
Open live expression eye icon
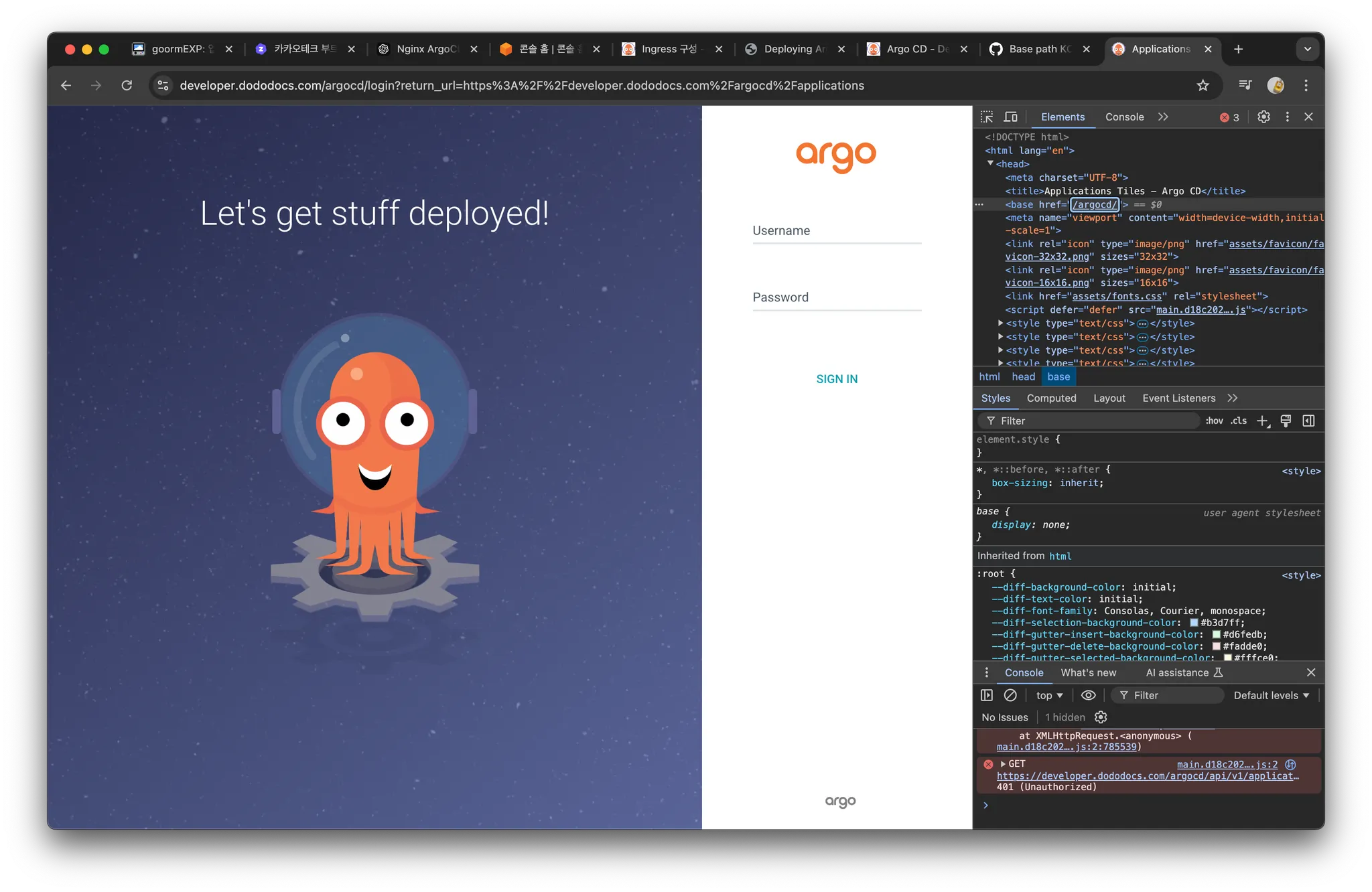point(1089,695)
